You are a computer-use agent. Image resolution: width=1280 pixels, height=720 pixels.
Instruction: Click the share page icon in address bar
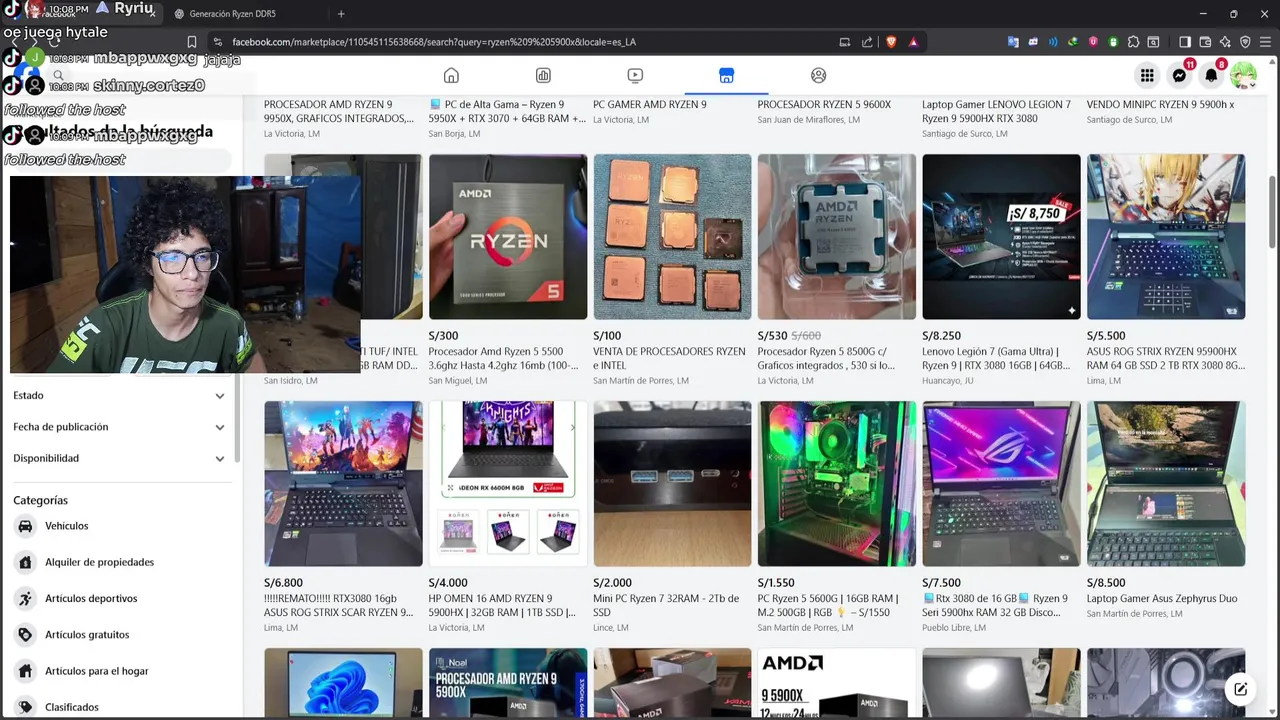coord(867,42)
